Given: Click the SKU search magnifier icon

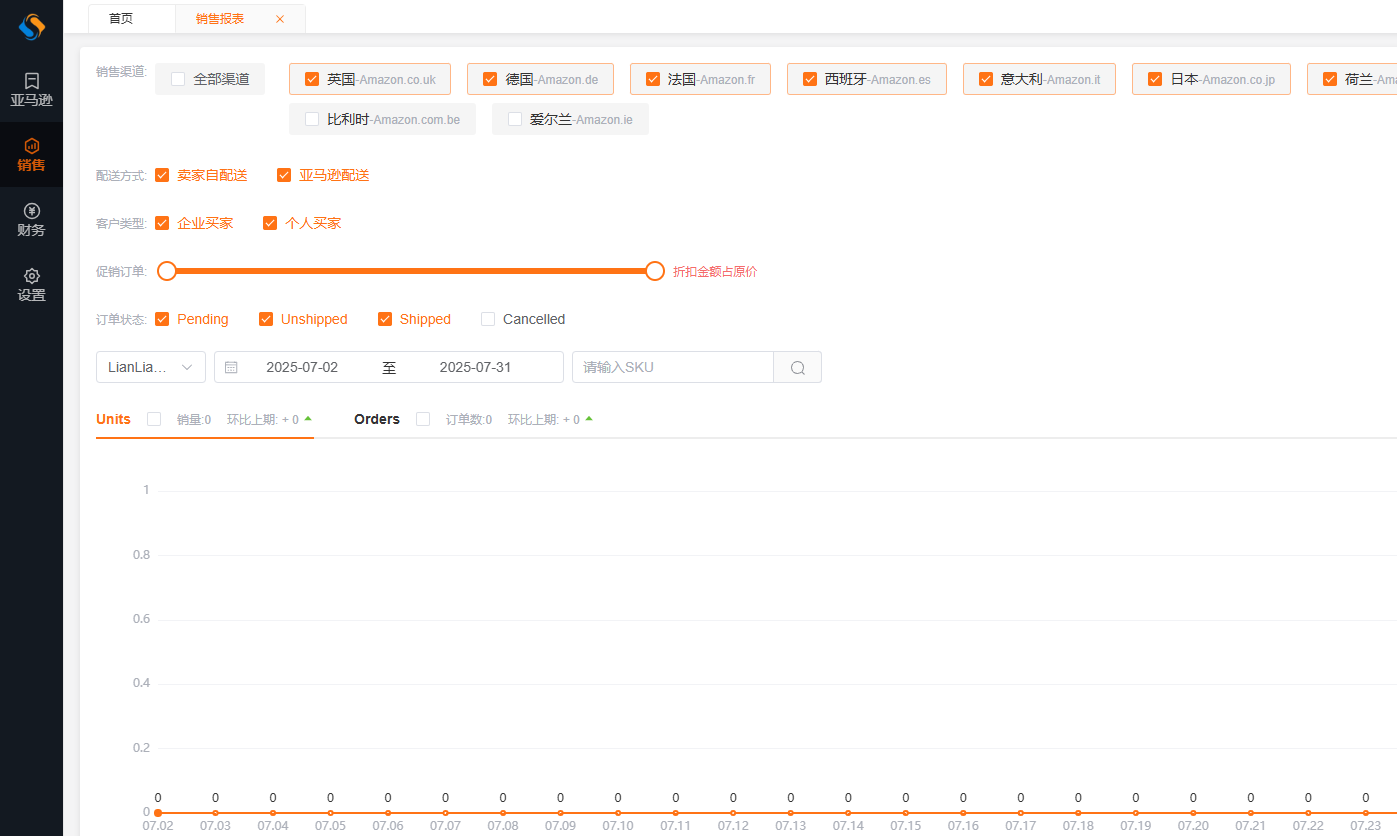Looking at the screenshot, I should coord(797,367).
